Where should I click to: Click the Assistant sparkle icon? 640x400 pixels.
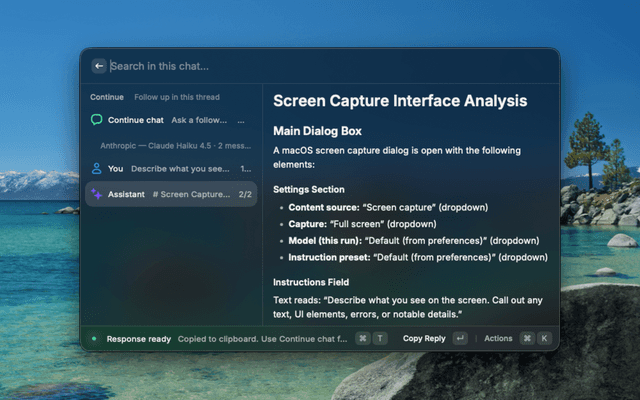96,194
